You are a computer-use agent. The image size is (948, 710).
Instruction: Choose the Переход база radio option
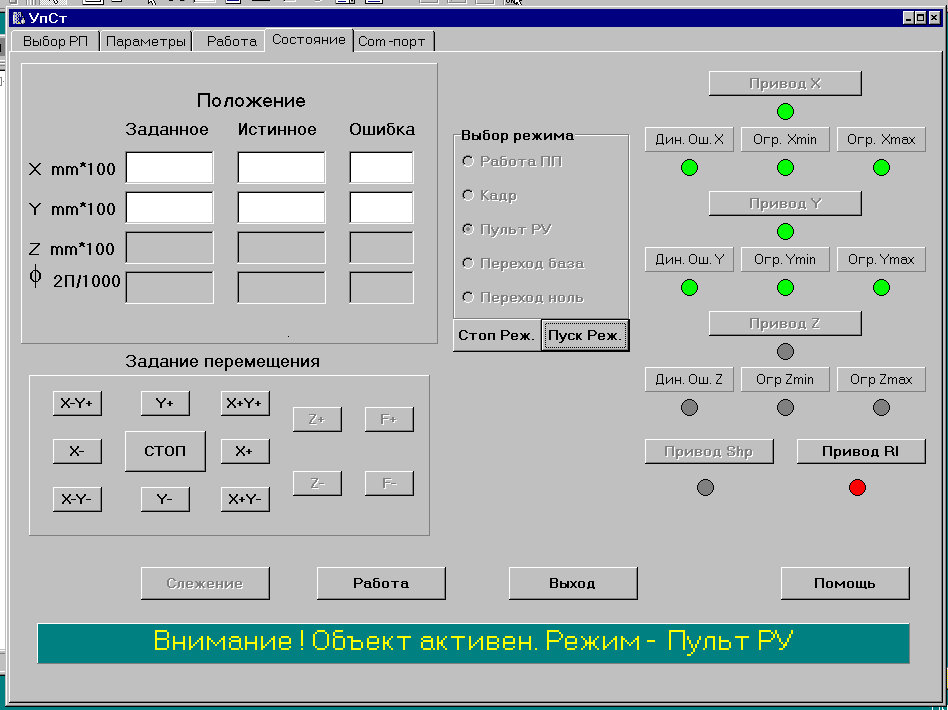(523, 263)
